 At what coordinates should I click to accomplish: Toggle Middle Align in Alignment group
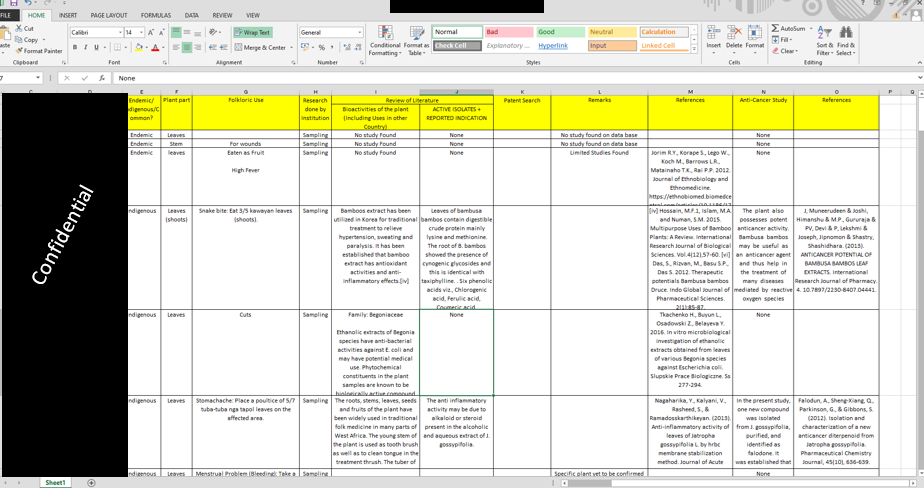pos(187,32)
